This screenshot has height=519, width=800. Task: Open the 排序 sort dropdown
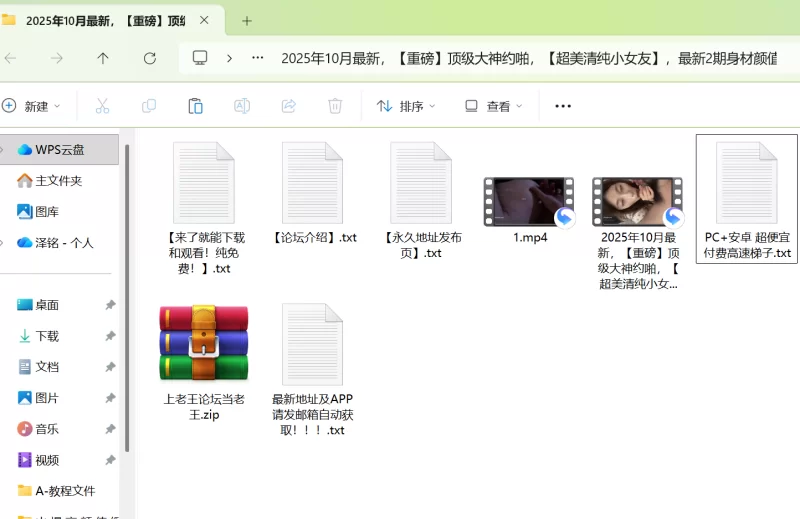pyautogui.click(x=406, y=106)
